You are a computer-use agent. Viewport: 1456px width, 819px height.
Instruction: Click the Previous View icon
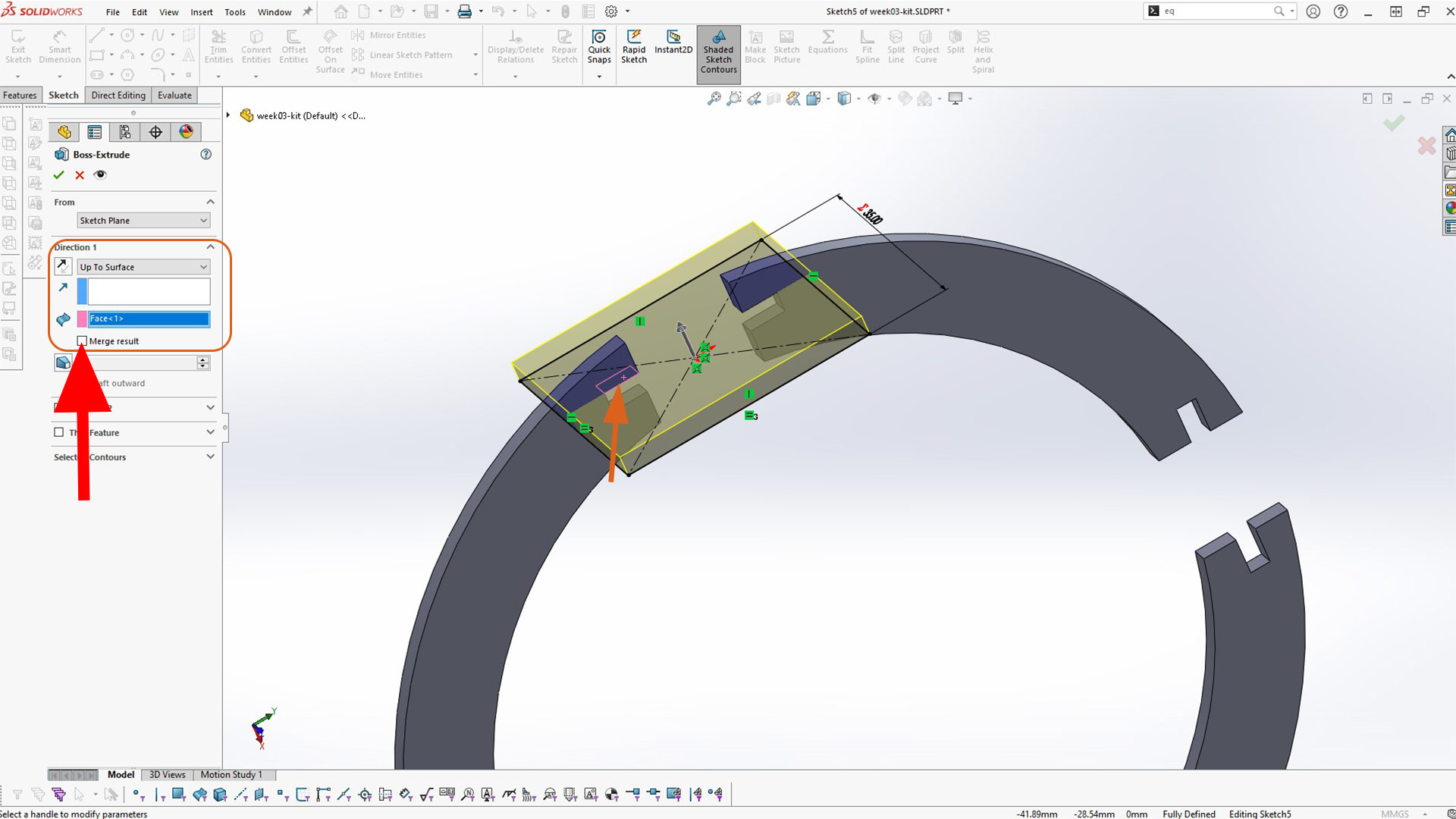754,99
